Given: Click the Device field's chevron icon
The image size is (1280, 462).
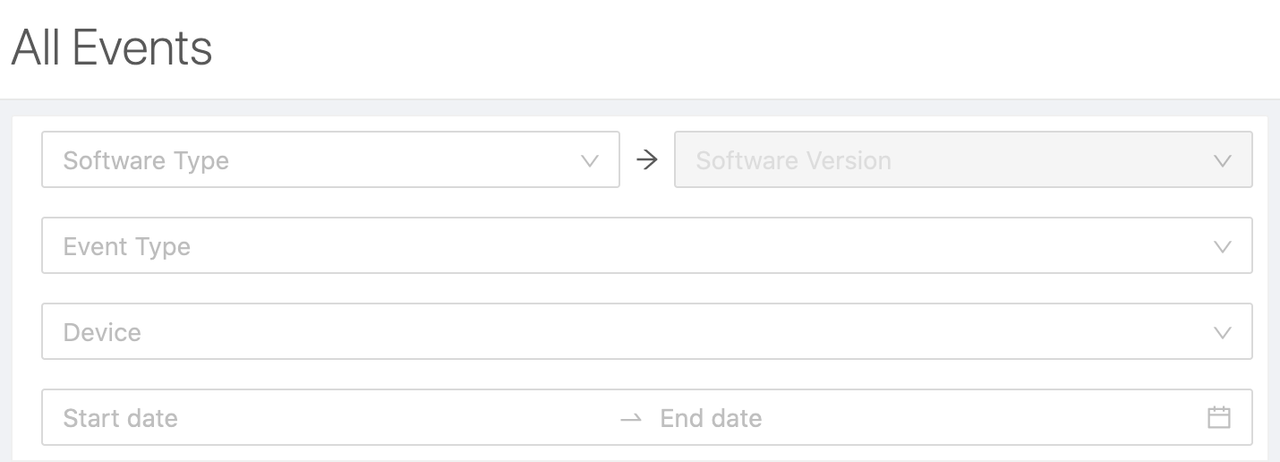Looking at the screenshot, I should [x=1221, y=332].
